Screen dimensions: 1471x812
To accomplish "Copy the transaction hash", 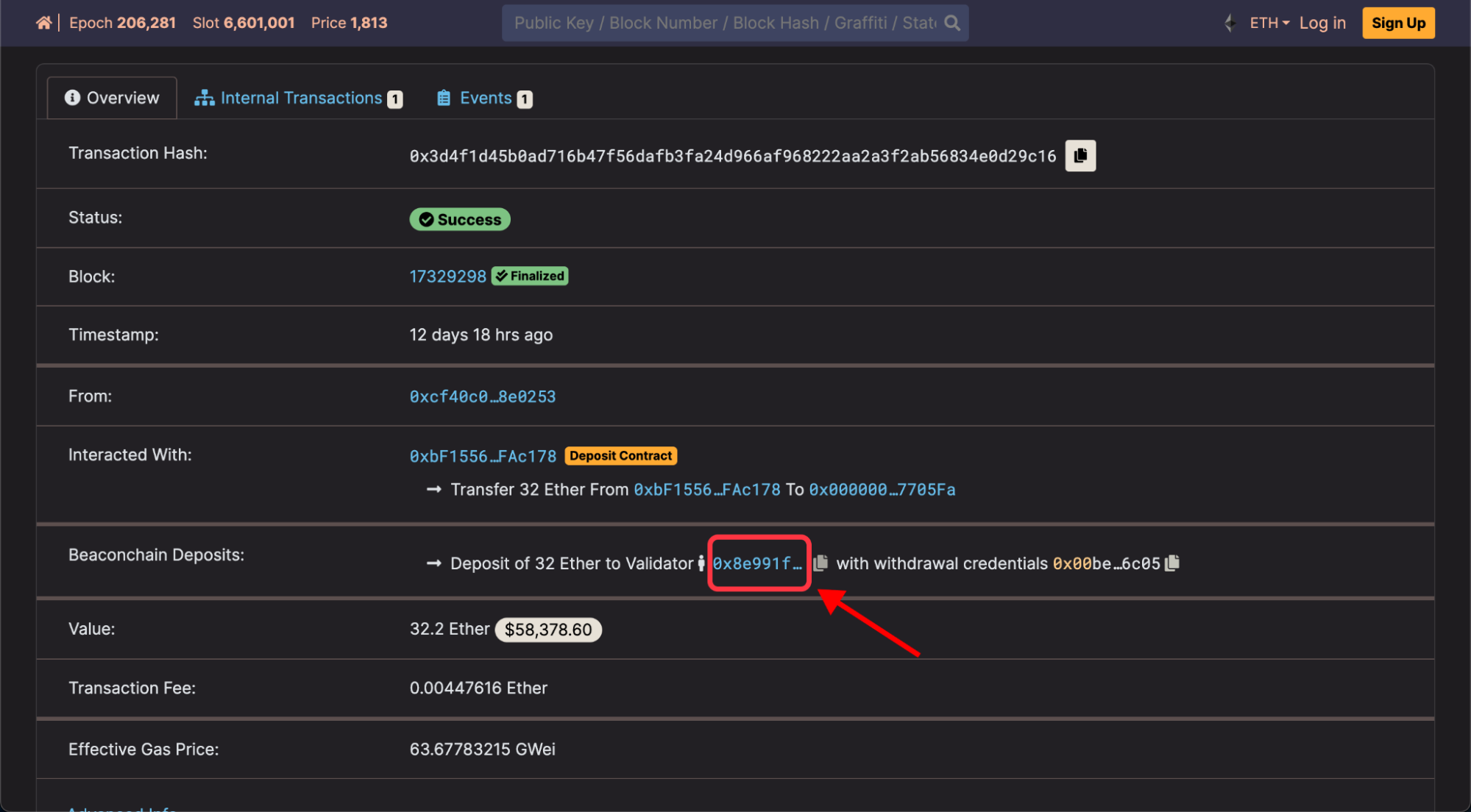I will [1080, 156].
